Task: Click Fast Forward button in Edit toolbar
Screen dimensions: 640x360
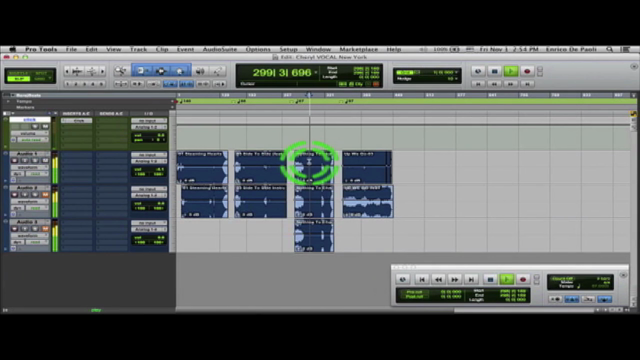Action: (x=511, y=84)
